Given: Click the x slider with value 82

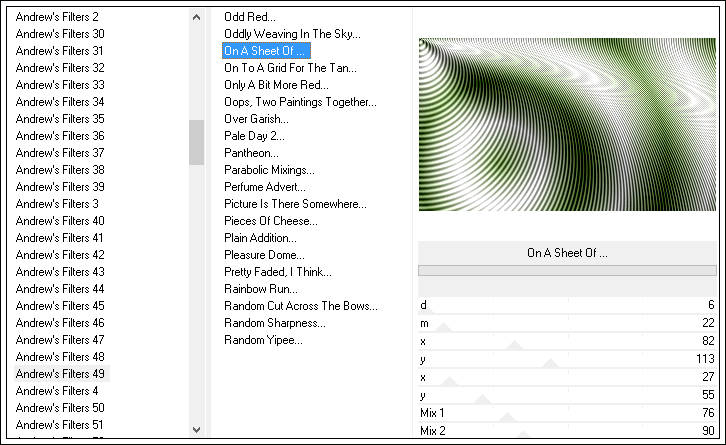Looking at the screenshot, I should [567, 341].
